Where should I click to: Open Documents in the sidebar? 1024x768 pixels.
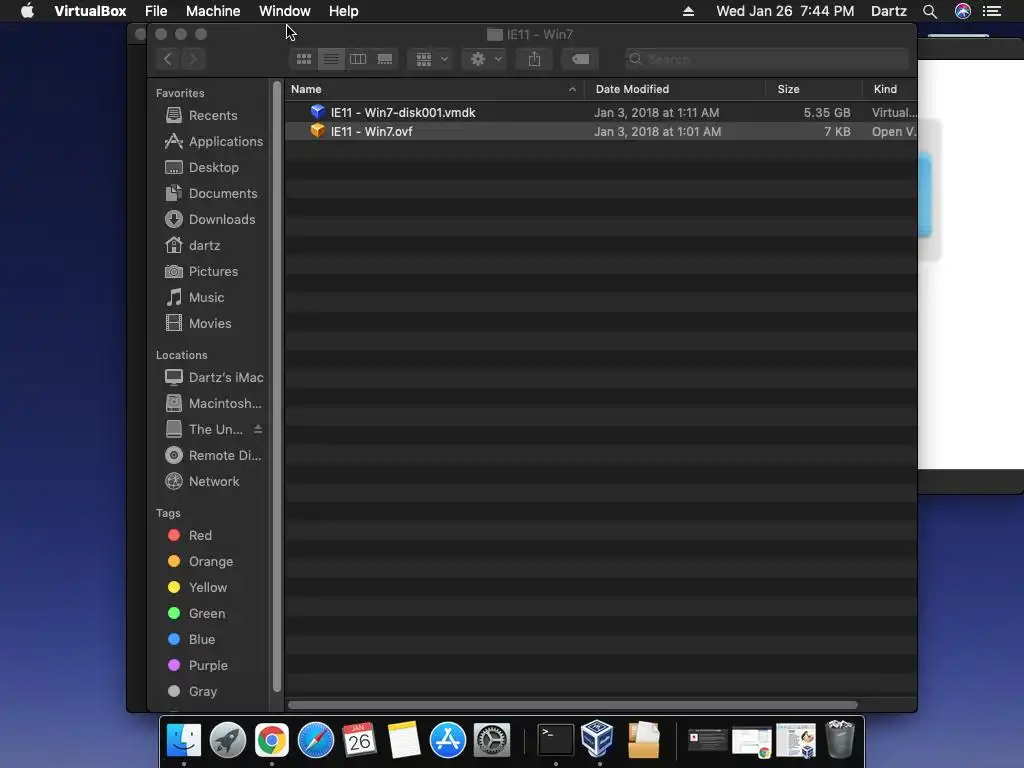pyautogui.click(x=211, y=193)
